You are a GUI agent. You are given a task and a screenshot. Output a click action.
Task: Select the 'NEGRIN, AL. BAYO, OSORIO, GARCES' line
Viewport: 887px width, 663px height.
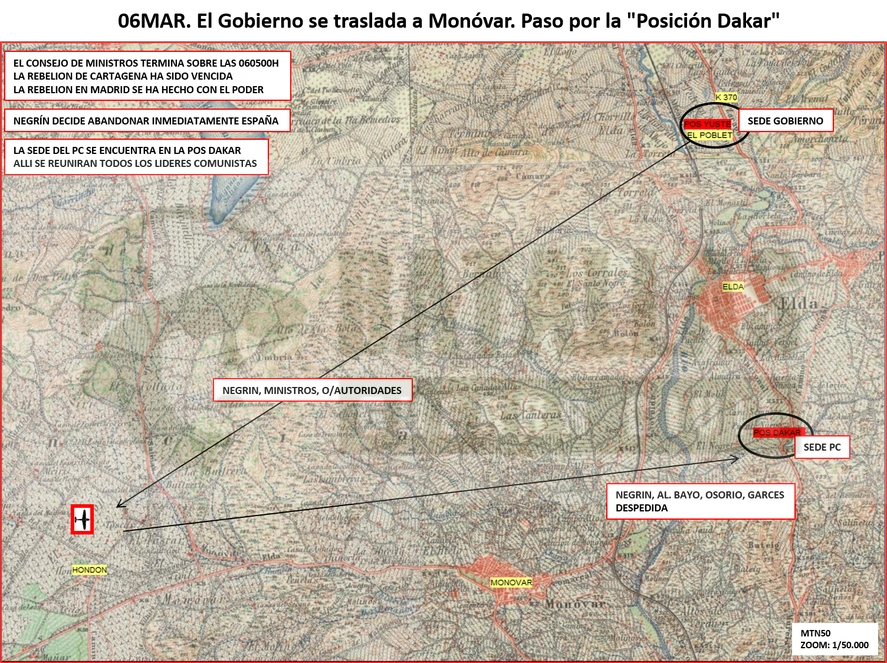click(700, 494)
